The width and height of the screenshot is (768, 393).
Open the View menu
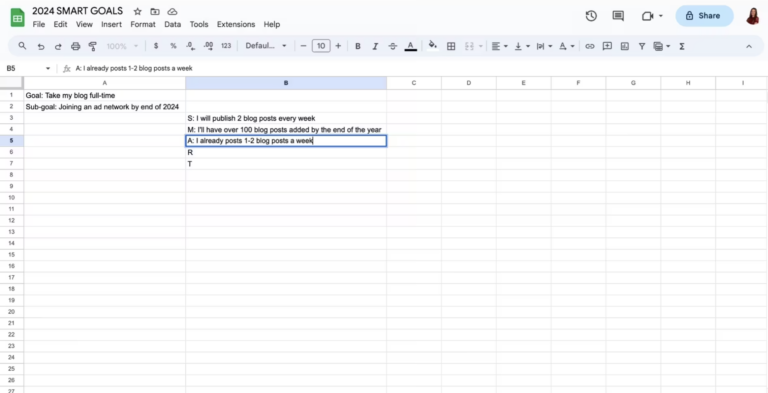84,24
